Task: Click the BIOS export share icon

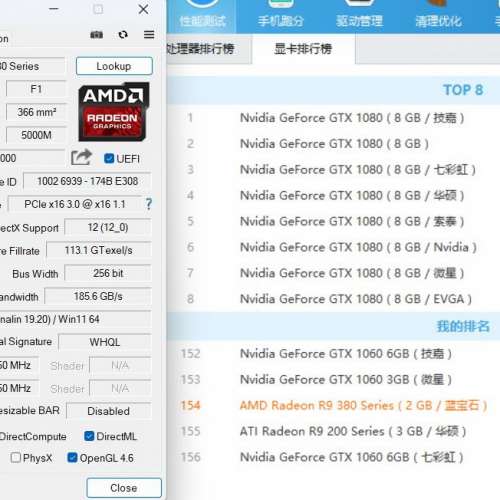Action: [x=81, y=157]
